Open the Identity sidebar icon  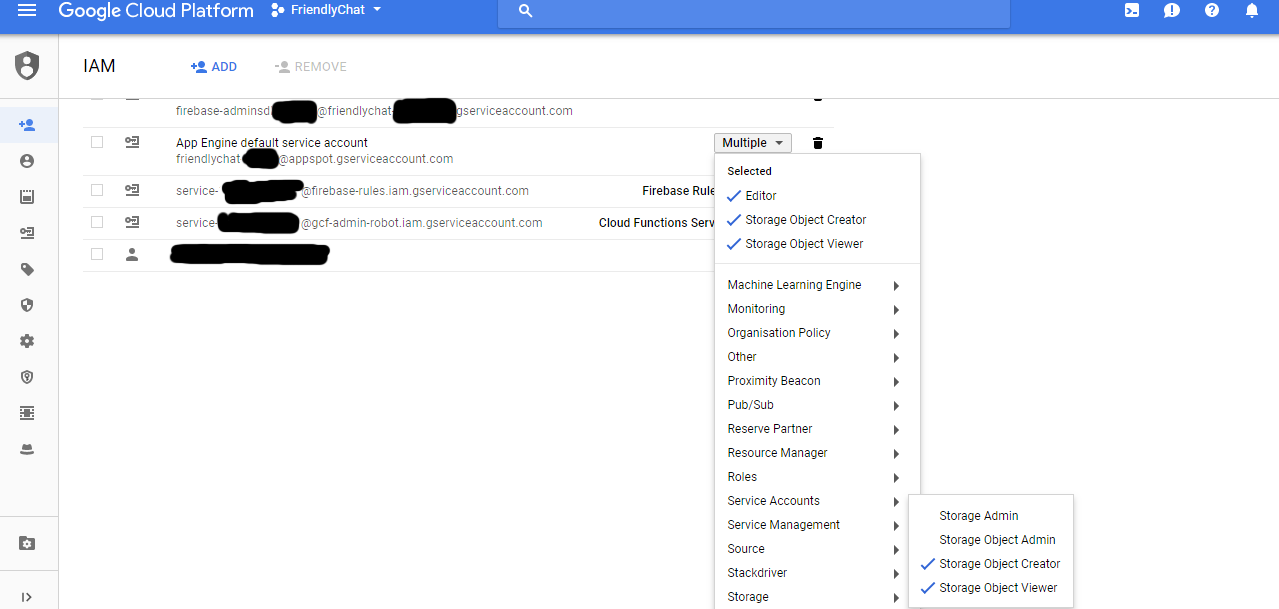click(x=27, y=161)
